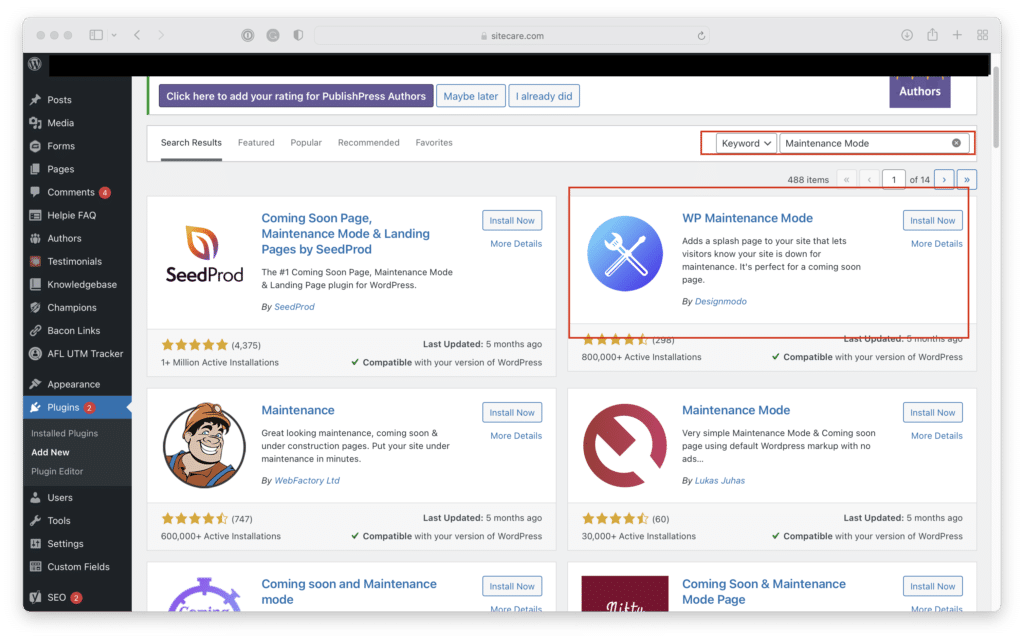
Task: Click the Comments bubble icon
Action: pos(35,192)
